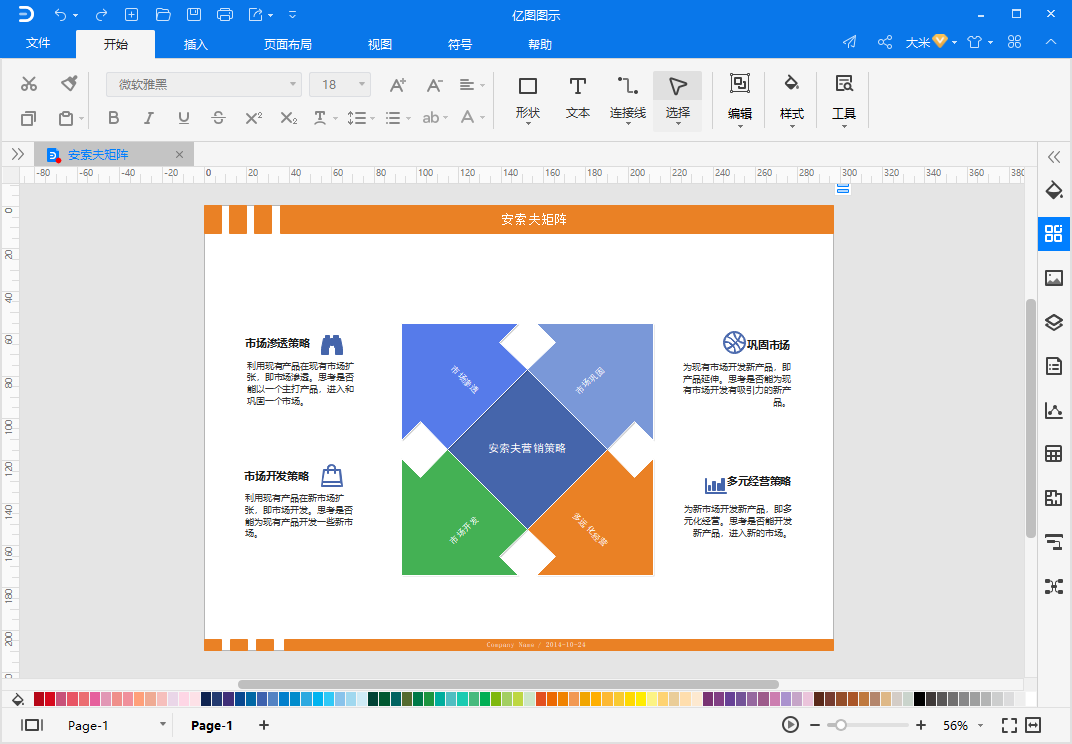Image resolution: width=1072 pixels, height=744 pixels.
Task: Click the horizontal scrollbar under the canvas
Action: coord(508,684)
